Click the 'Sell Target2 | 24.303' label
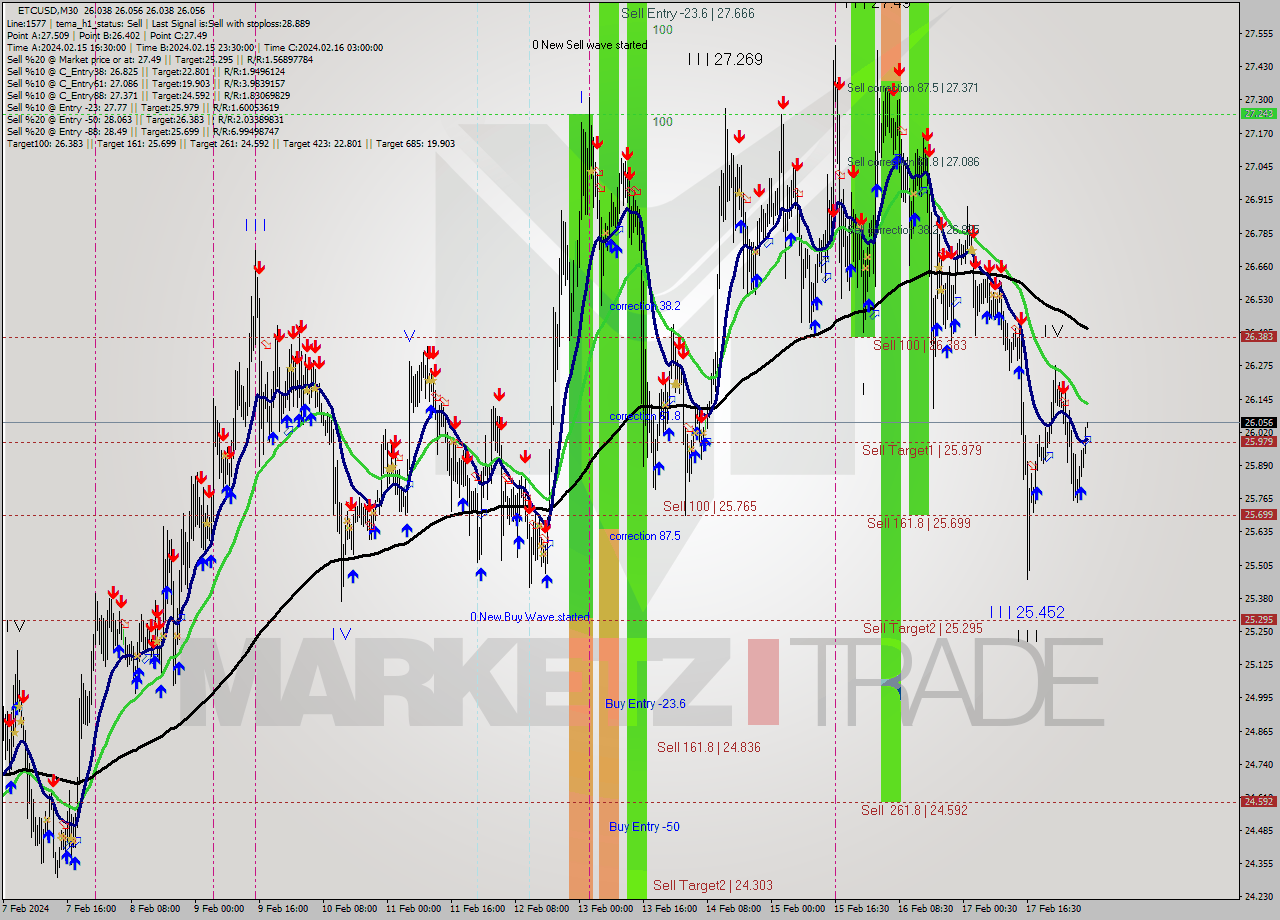This screenshot has height=920, width=1280. pos(713,885)
